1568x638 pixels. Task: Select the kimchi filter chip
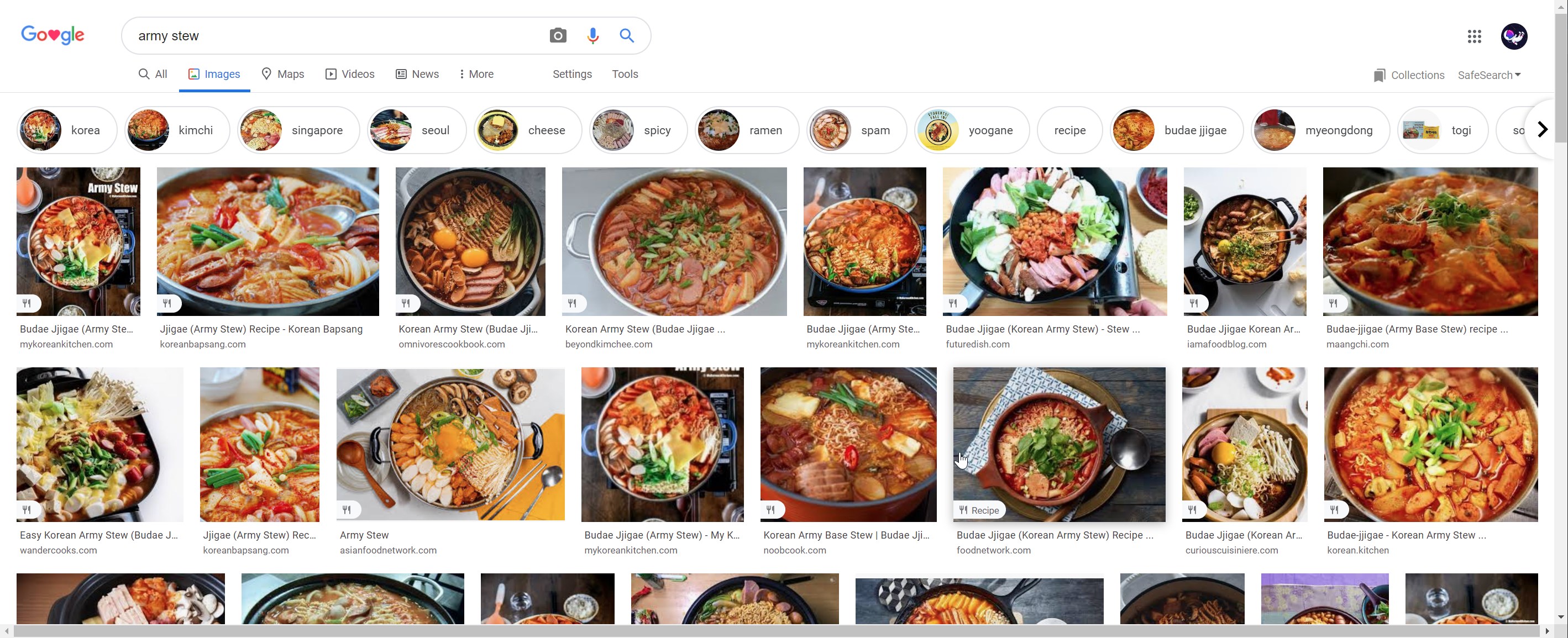tap(177, 130)
